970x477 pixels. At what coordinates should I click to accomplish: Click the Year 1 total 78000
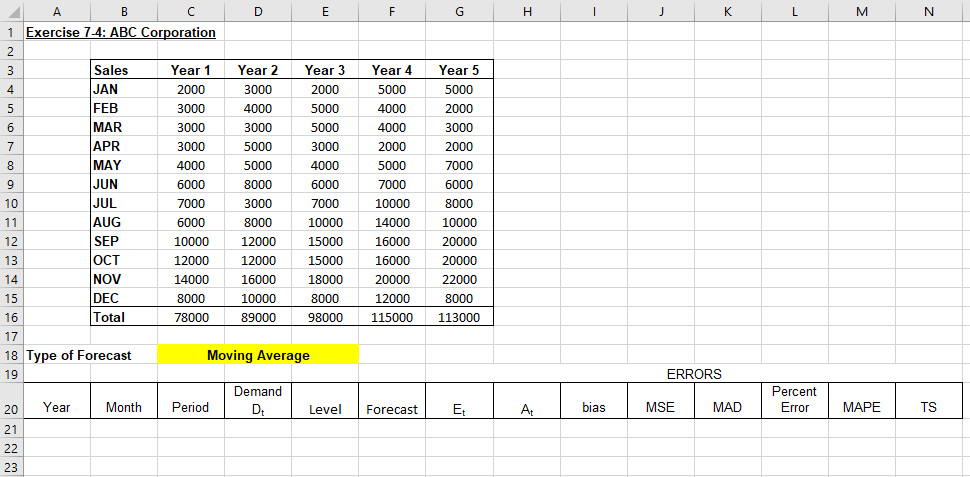click(191, 317)
